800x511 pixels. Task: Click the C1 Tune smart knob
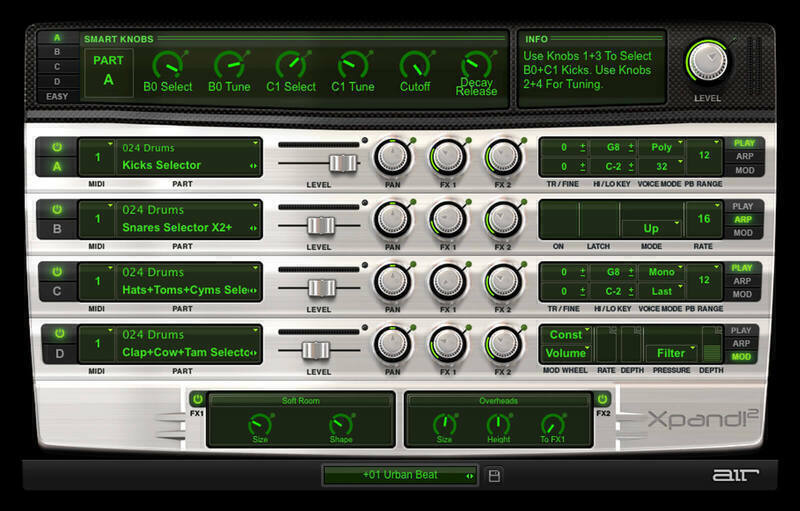tap(353, 65)
